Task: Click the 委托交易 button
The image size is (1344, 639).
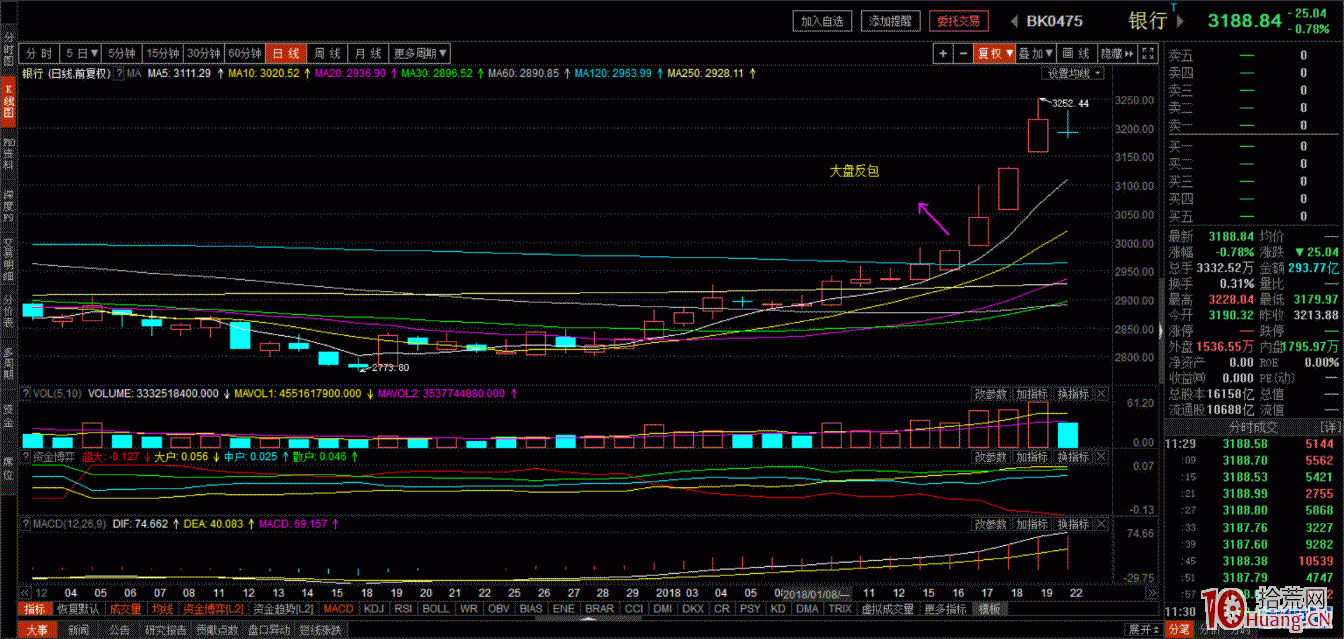Action: [957, 21]
